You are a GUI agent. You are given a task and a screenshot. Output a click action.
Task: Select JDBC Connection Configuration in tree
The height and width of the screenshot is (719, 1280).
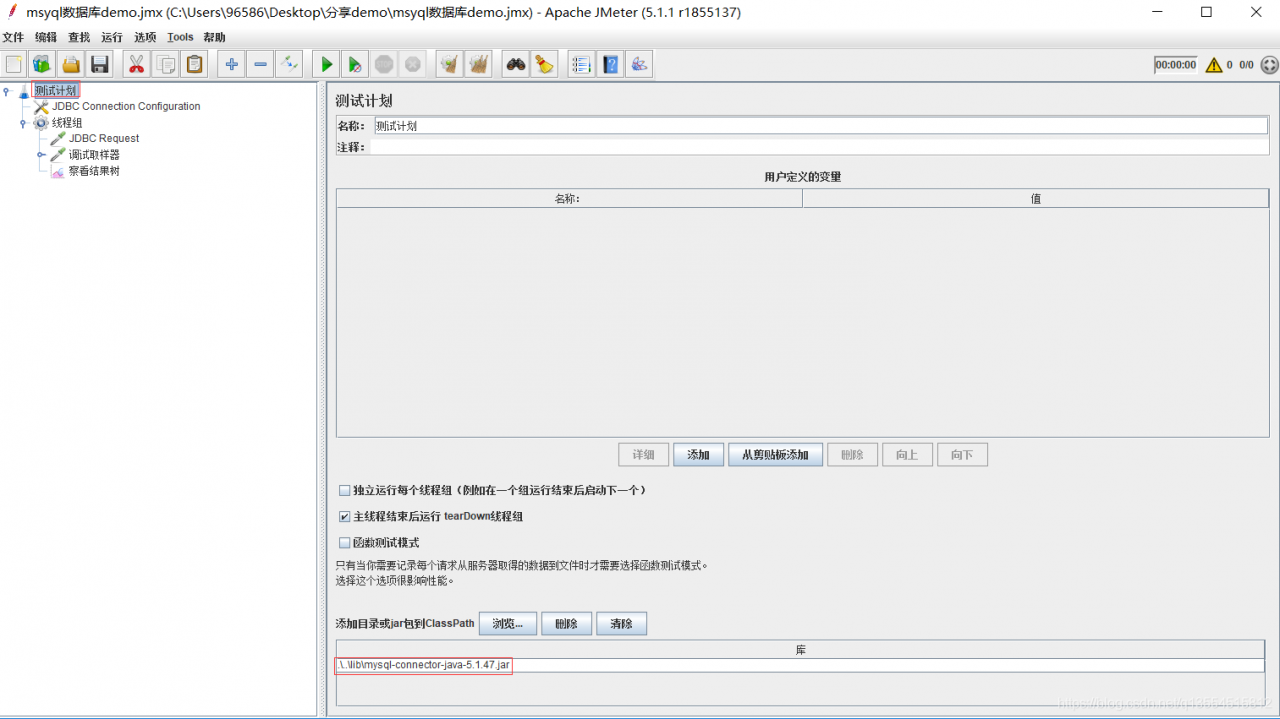click(x=126, y=106)
